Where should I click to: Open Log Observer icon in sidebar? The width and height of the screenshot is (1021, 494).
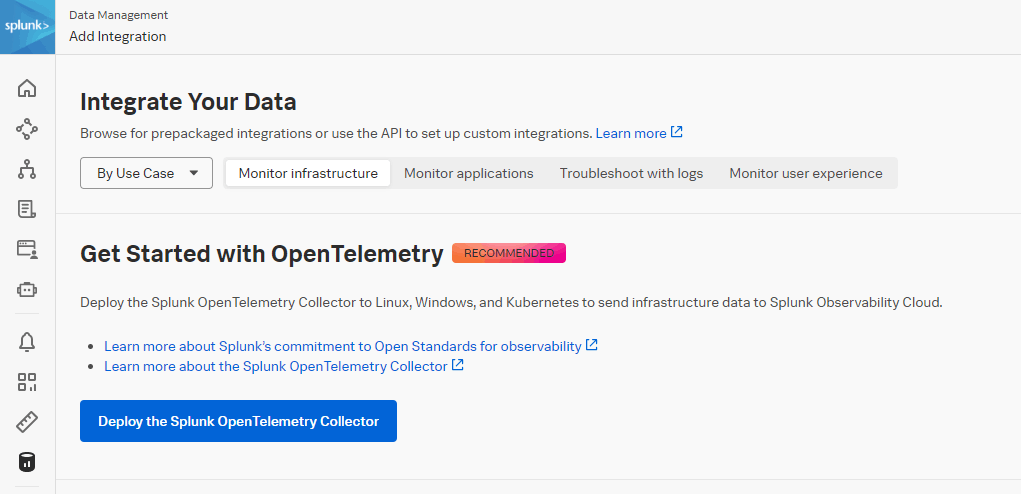(x=27, y=209)
